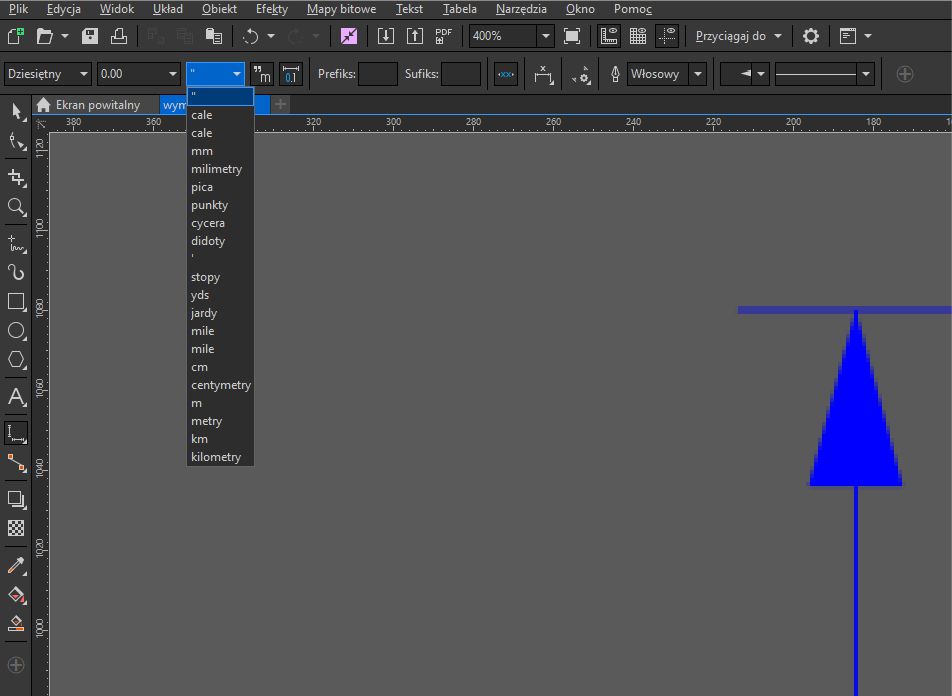Select the Pick (arrow) tool
This screenshot has height=696, width=952.
[x=16, y=110]
